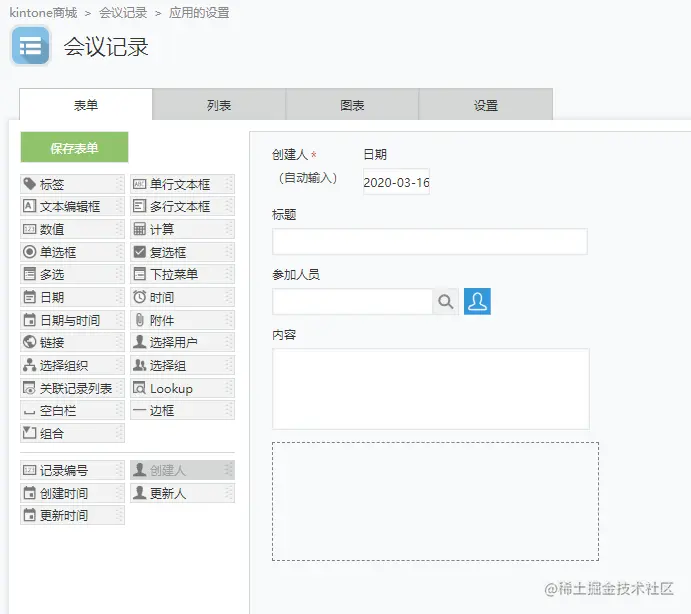Click the 更新时间 label text

[x=64, y=515]
